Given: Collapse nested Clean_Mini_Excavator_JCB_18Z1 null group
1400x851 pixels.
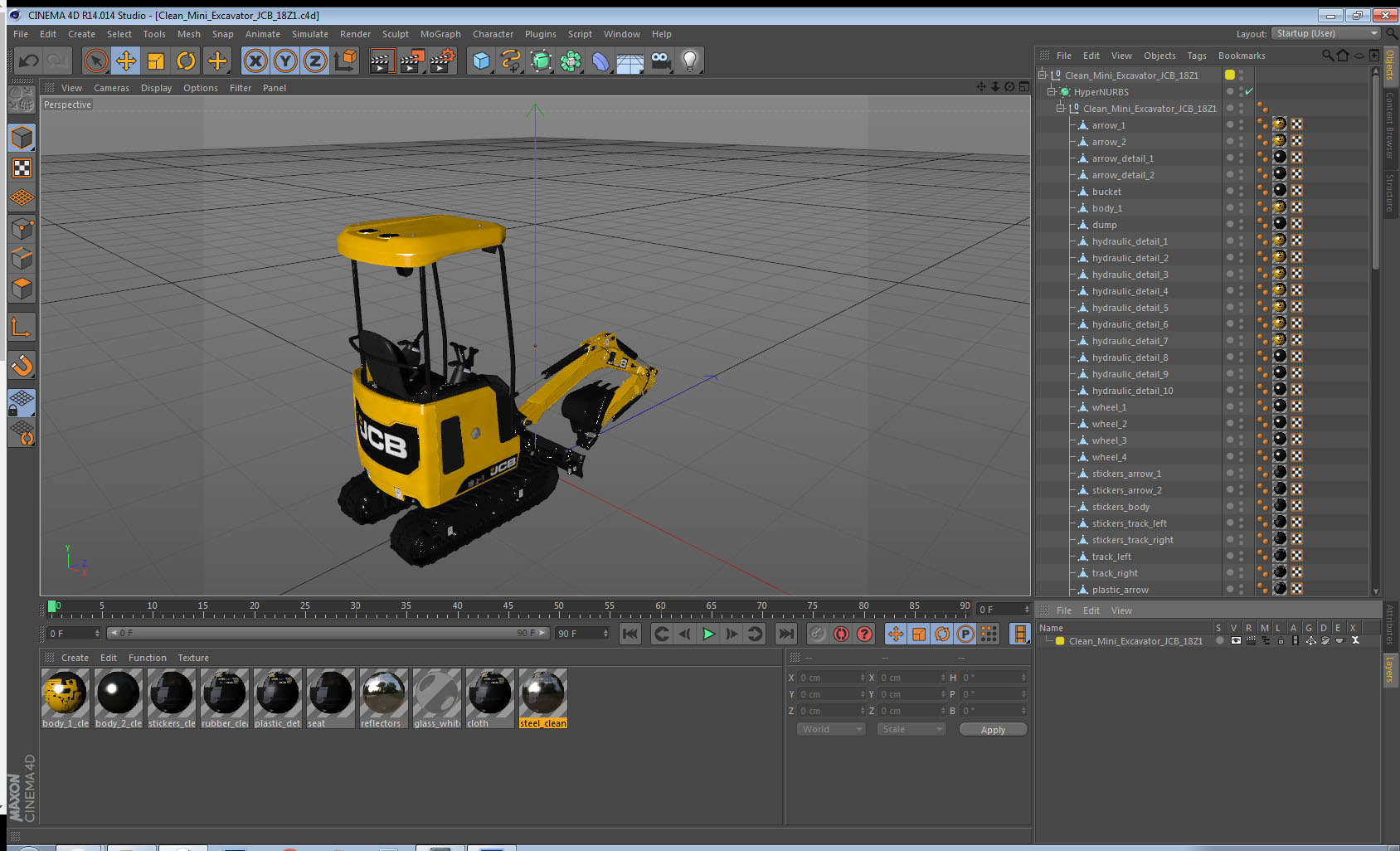Looking at the screenshot, I should point(1060,108).
